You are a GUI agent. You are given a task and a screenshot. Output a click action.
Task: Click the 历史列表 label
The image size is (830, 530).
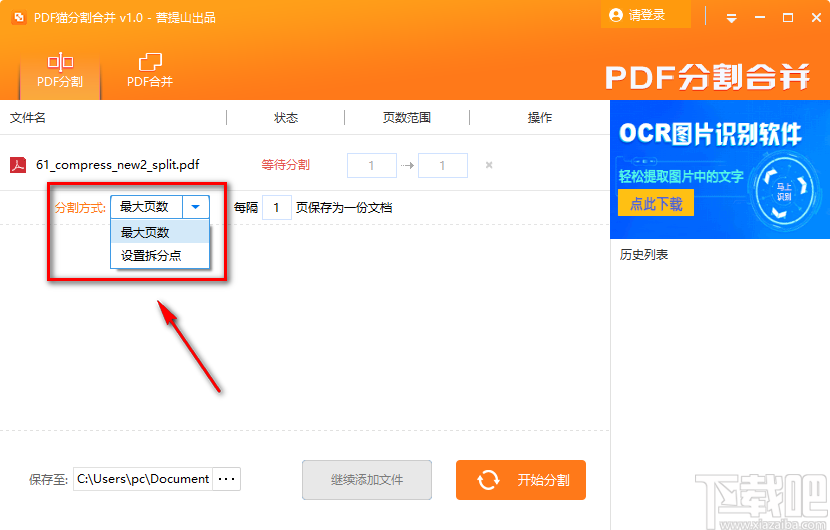[644, 255]
